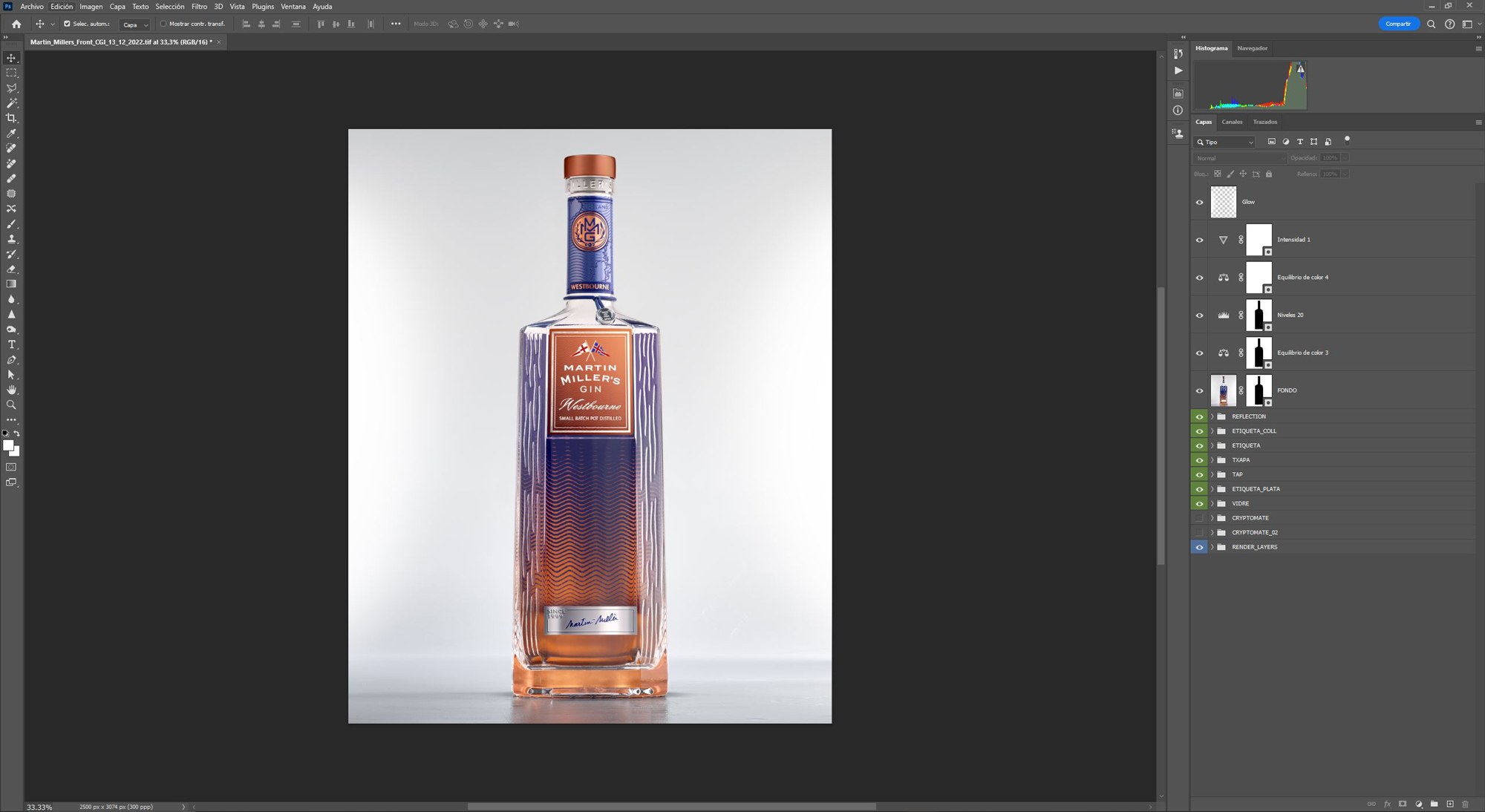Close the Martin_Millers document tab
Image resolution: width=1485 pixels, height=812 pixels.
point(219,42)
